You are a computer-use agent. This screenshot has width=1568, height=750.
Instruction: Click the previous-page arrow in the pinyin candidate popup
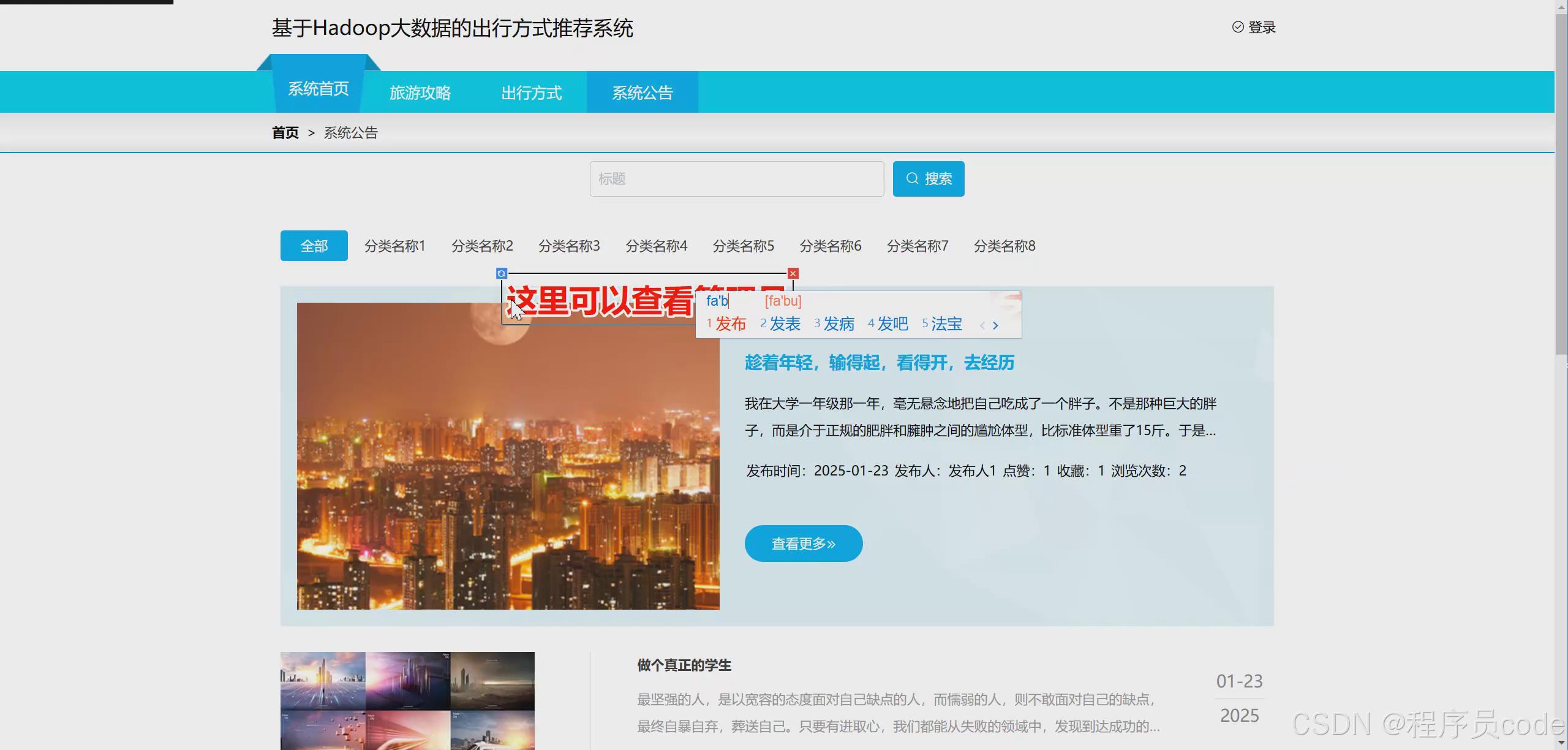982,325
